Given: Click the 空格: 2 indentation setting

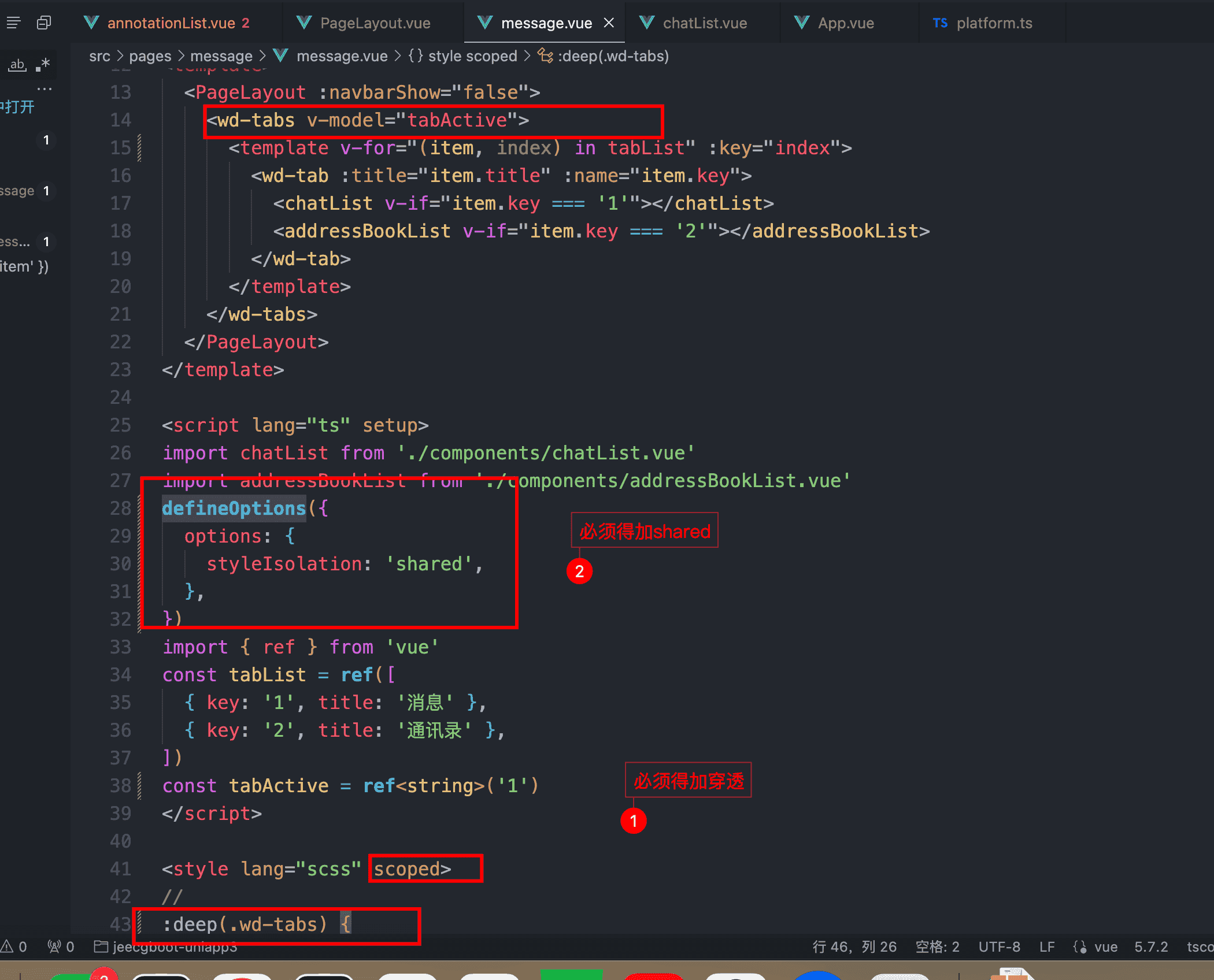Looking at the screenshot, I should pos(937,946).
